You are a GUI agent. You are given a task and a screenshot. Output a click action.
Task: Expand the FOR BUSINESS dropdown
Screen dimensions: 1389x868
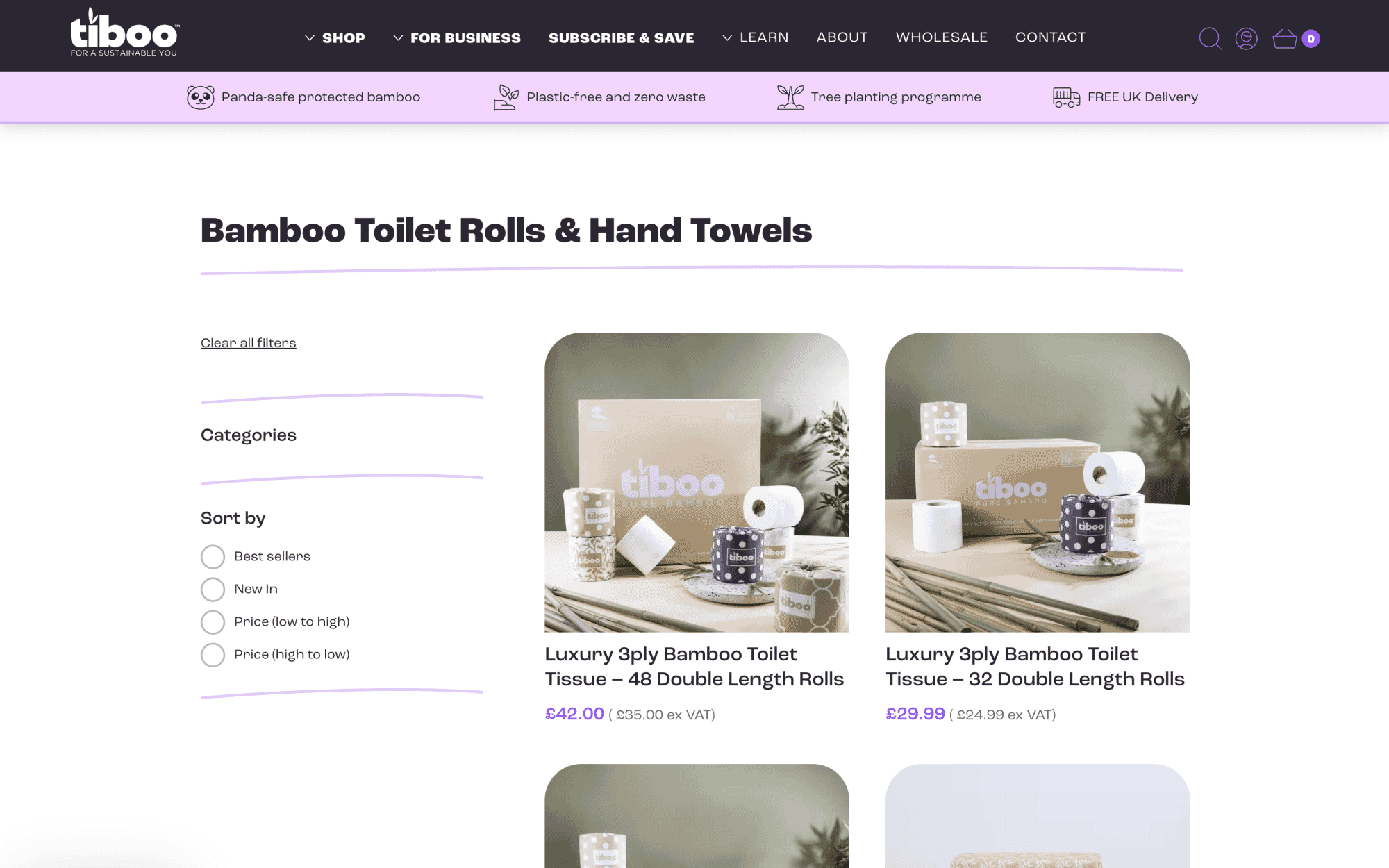tap(457, 38)
